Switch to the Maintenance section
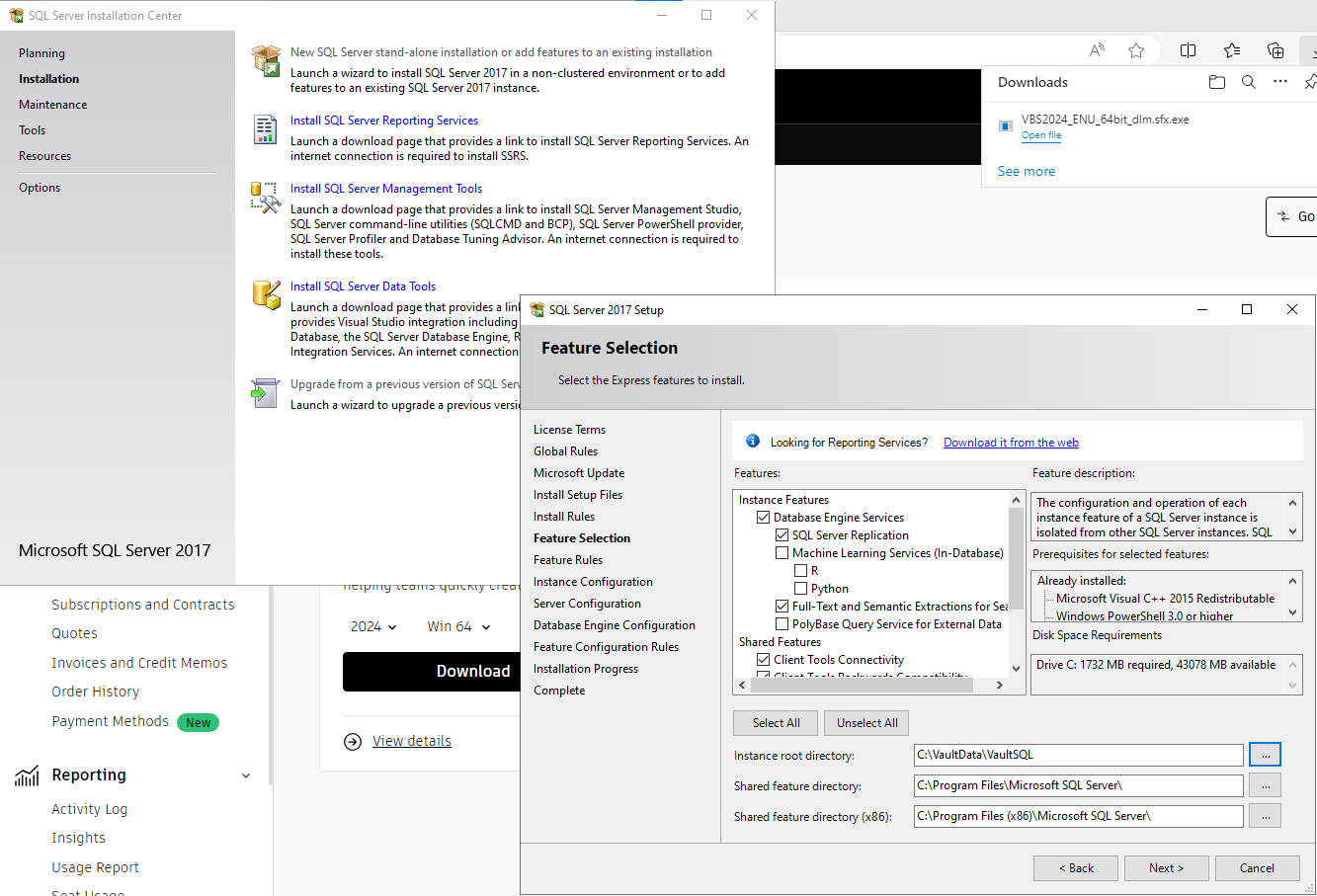The height and width of the screenshot is (896, 1317). coord(52,104)
